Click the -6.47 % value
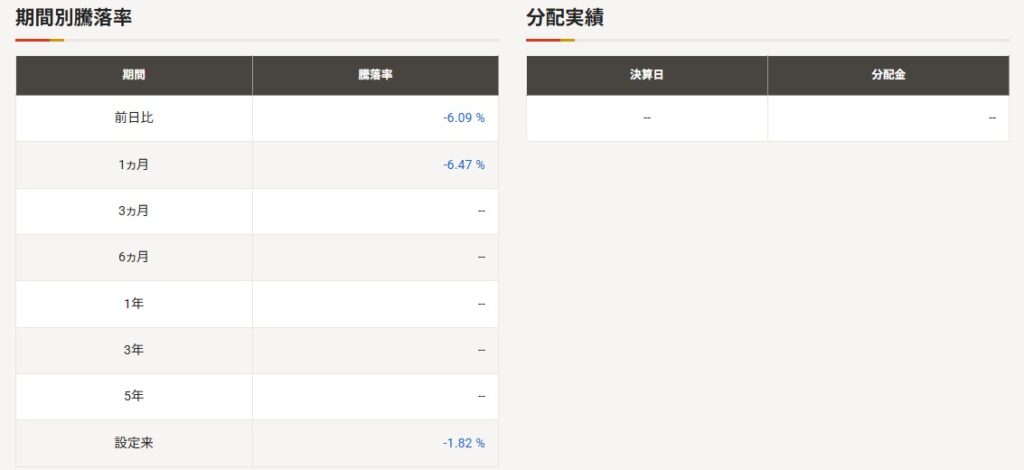Screen dimensions: 1024x470 [x=464, y=164]
